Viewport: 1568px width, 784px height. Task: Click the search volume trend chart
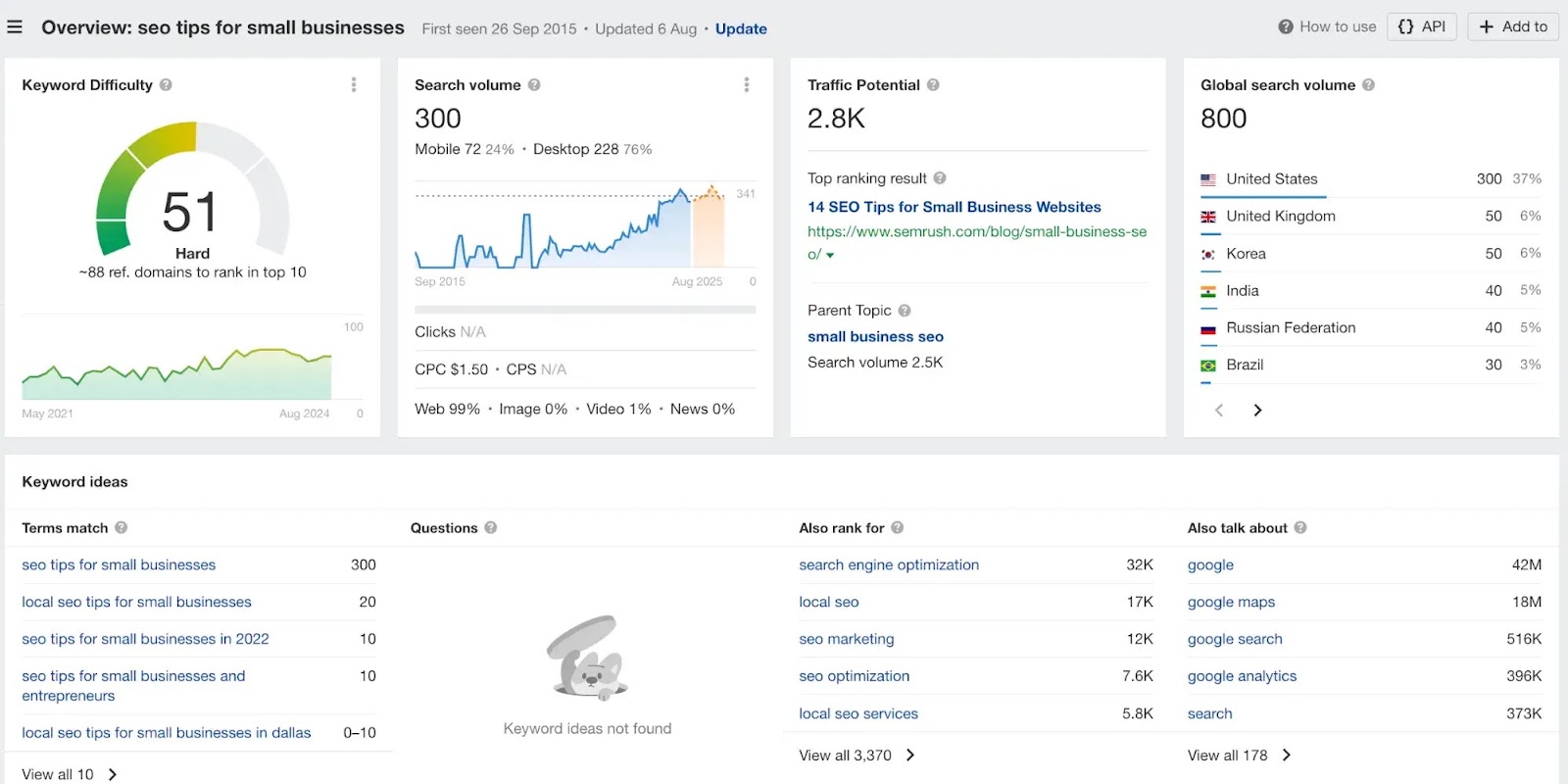click(585, 225)
